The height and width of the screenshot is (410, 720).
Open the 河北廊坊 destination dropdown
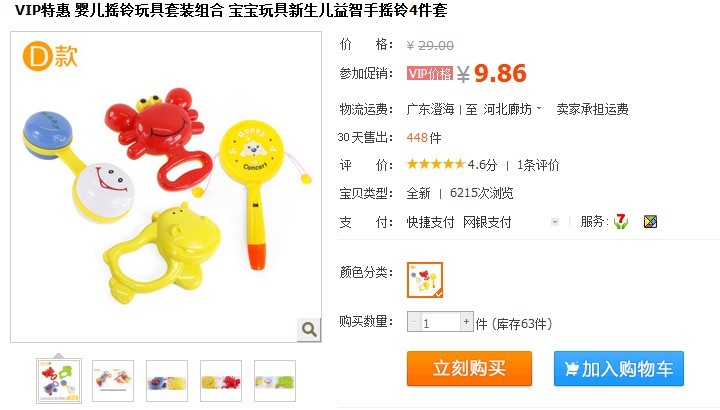point(512,109)
